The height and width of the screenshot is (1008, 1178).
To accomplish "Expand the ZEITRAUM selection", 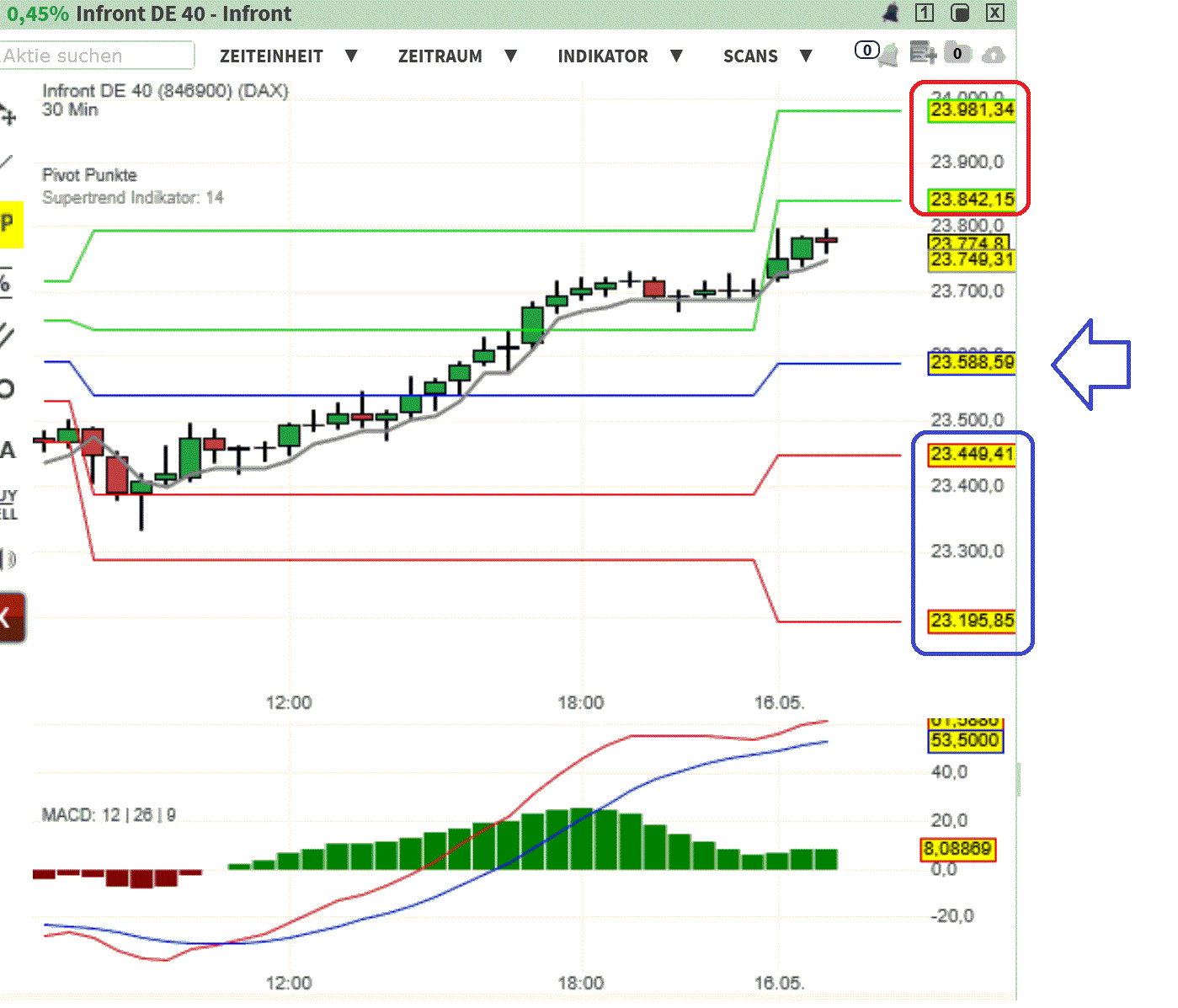I will tap(440, 56).
